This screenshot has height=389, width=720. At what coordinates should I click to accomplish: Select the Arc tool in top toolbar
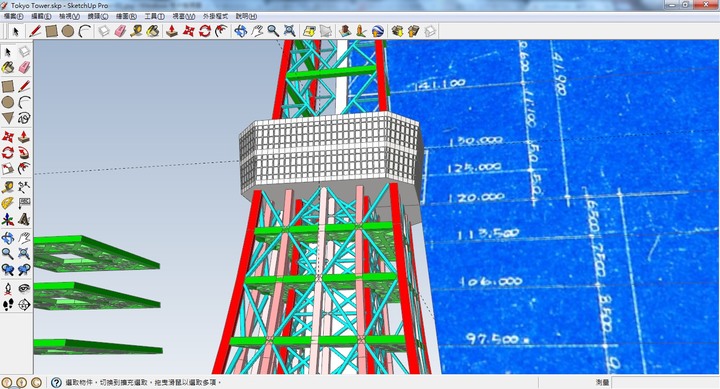click(84, 31)
